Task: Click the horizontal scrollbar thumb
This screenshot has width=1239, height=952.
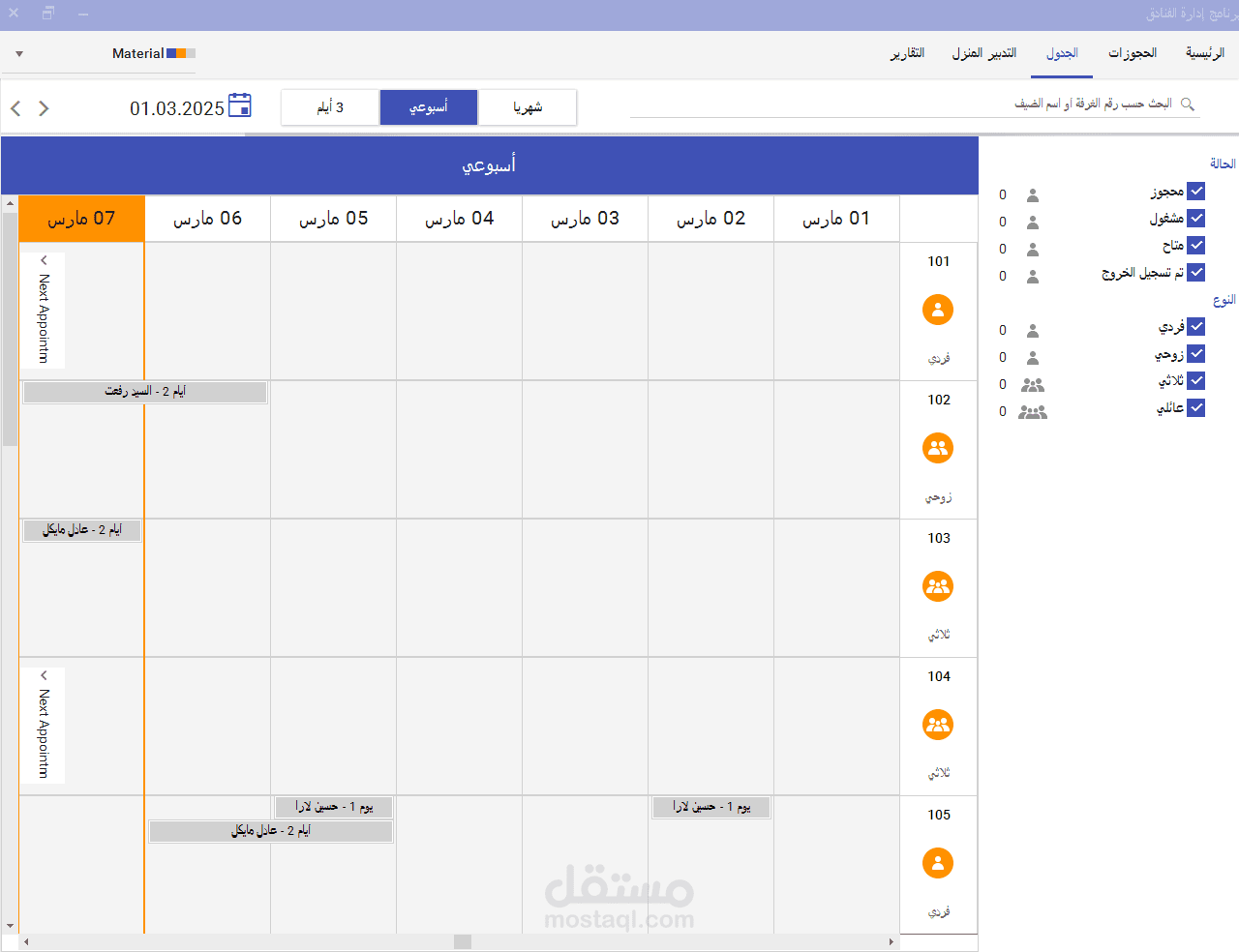Action: 463,941
